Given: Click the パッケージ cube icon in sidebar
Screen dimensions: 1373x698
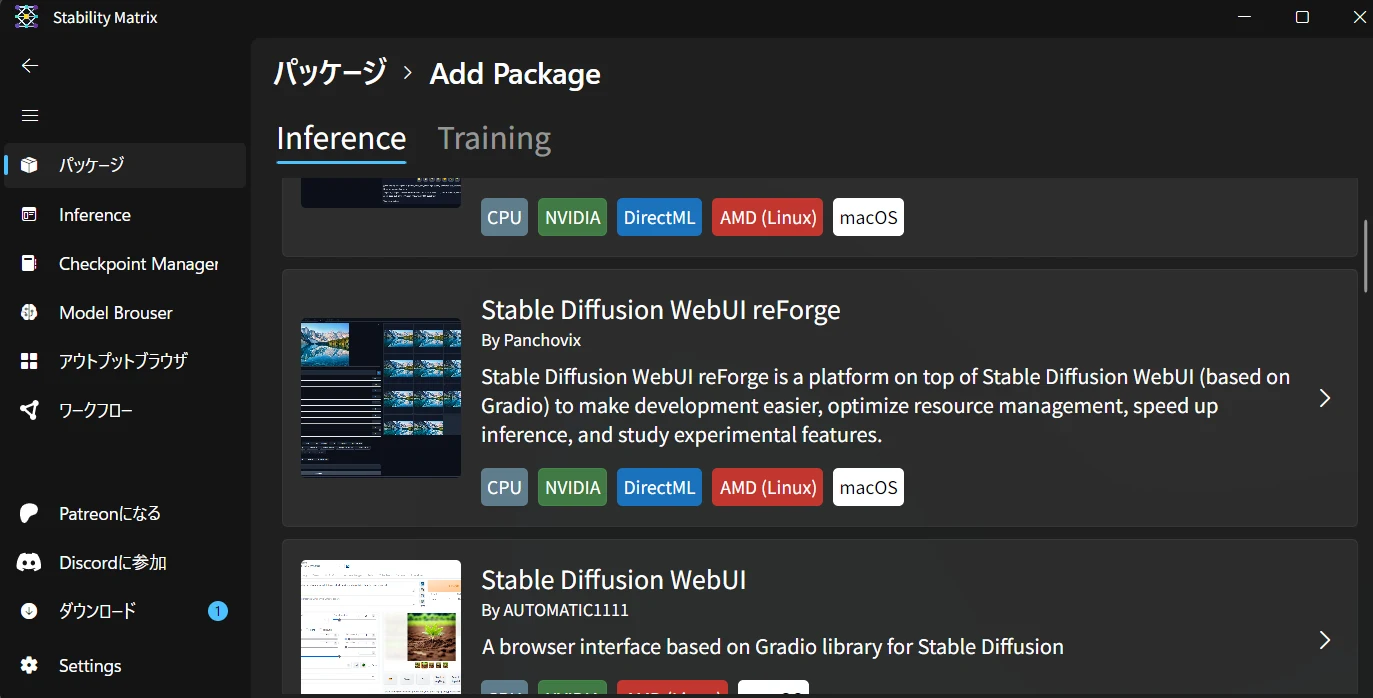Looking at the screenshot, I should (x=29, y=165).
